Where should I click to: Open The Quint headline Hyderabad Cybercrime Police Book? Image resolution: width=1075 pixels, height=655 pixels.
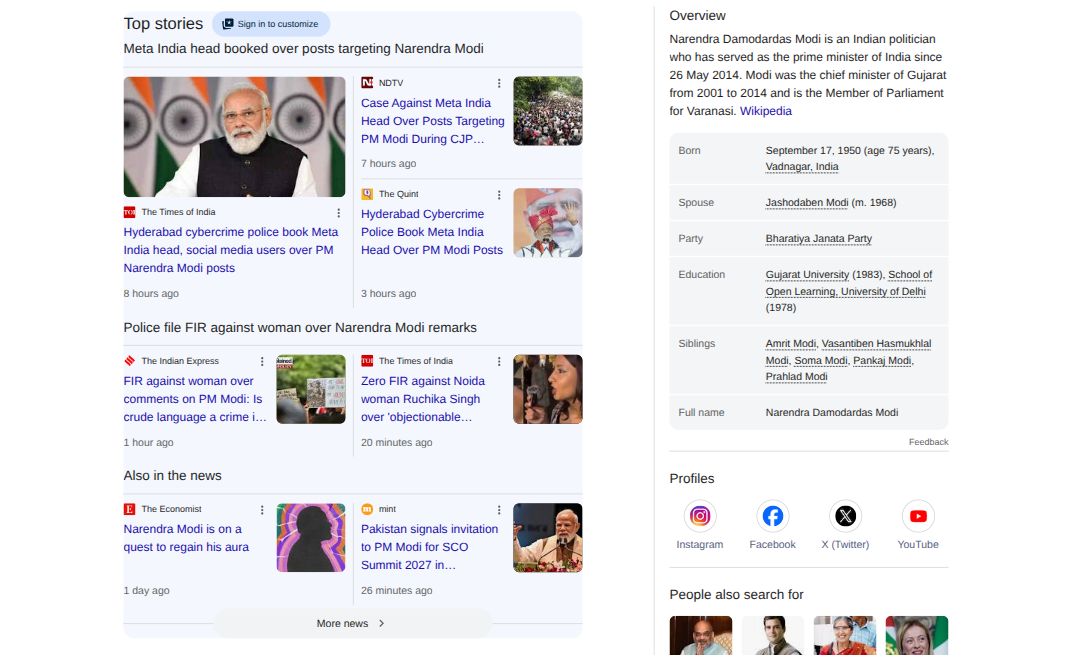[432, 232]
